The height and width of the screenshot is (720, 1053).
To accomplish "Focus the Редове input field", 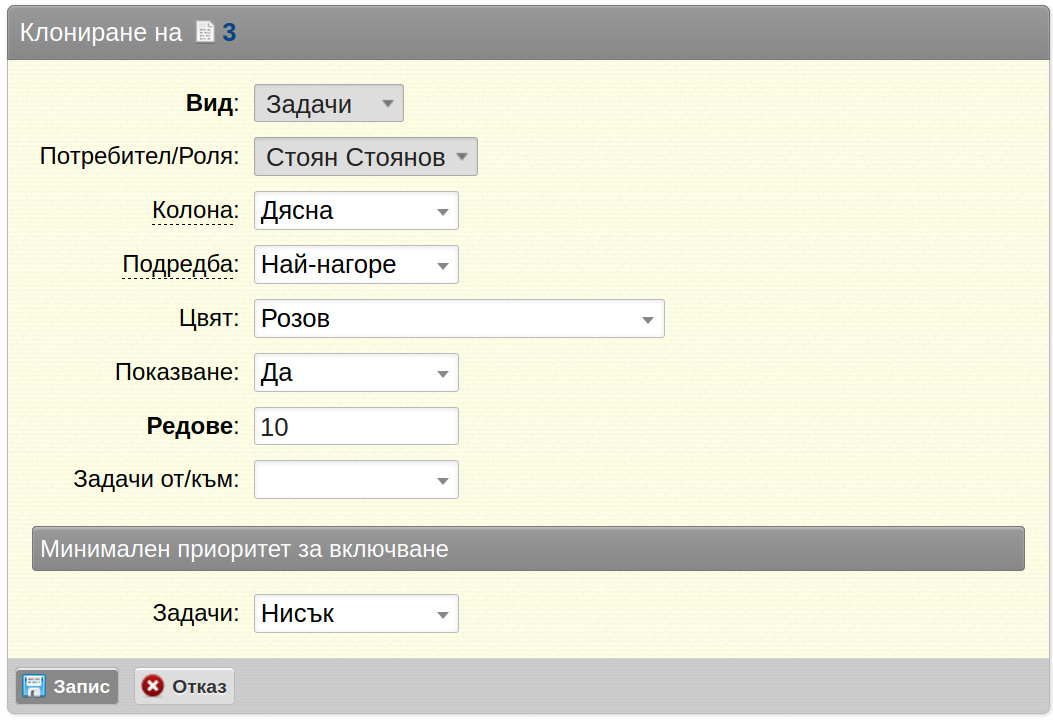I will 356,426.
